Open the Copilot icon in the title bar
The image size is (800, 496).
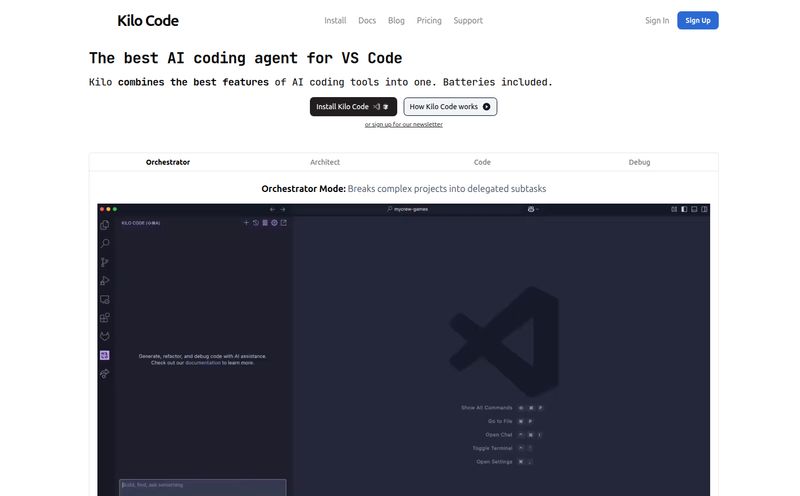531,209
